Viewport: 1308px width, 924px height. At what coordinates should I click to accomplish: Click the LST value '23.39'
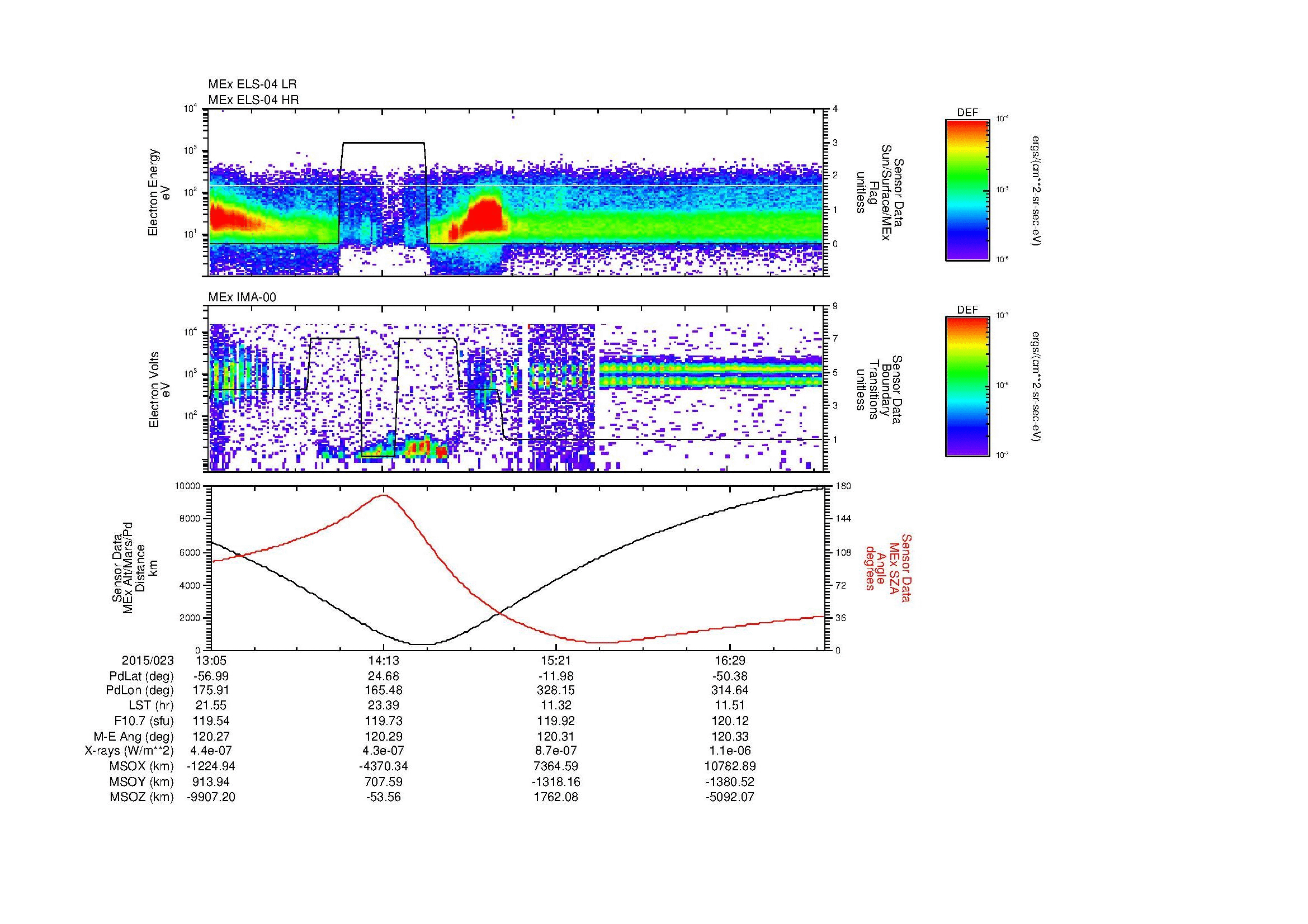click(384, 706)
